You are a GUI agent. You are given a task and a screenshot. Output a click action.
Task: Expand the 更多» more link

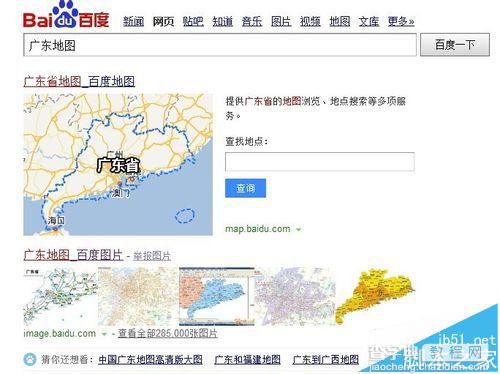(401, 22)
